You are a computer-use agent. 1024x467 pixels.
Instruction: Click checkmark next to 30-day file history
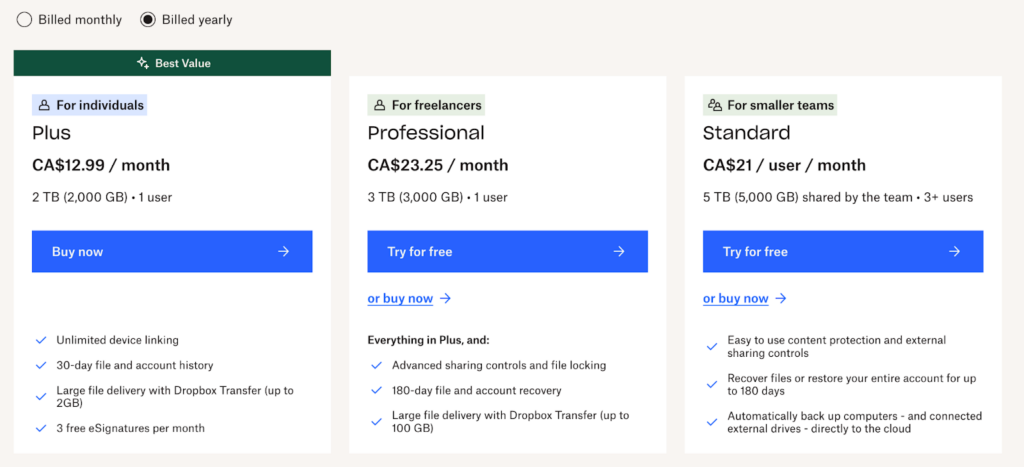point(41,365)
